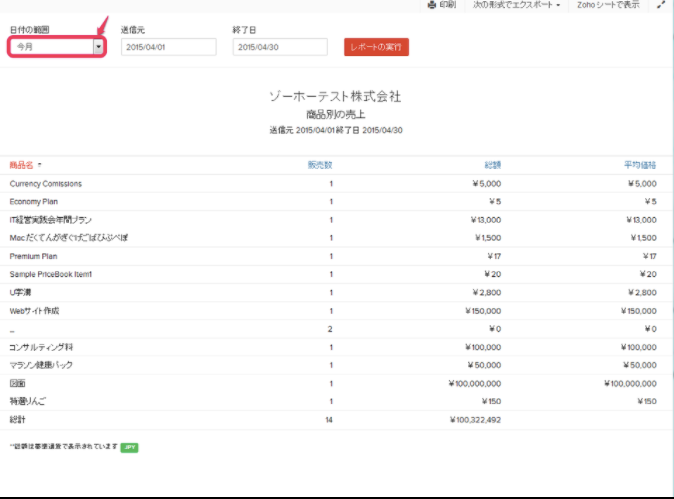Open the 今月 date range dropdown

(x=57, y=47)
